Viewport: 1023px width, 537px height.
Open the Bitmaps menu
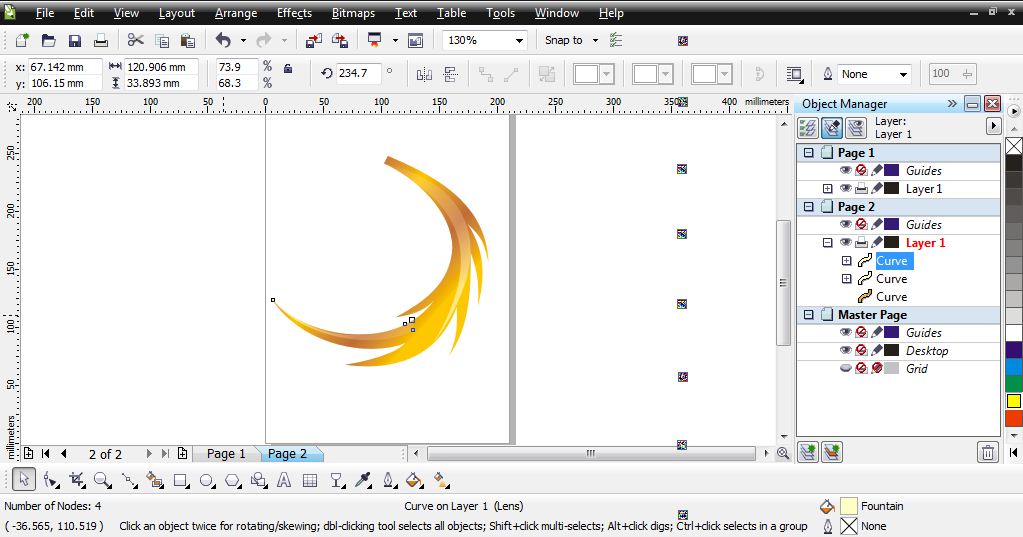pos(353,13)
